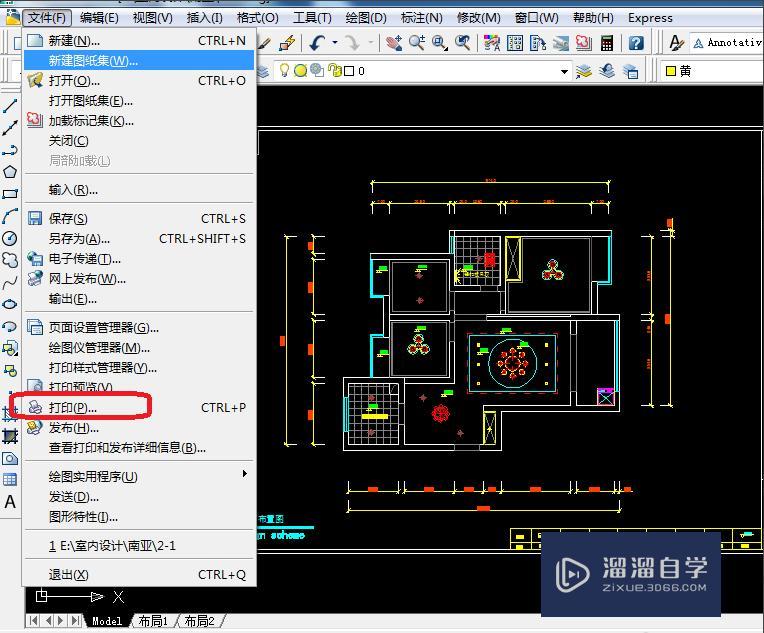764x633 pixels.
Task: Click the yellow swatch beside 黄
Action: 671,71
